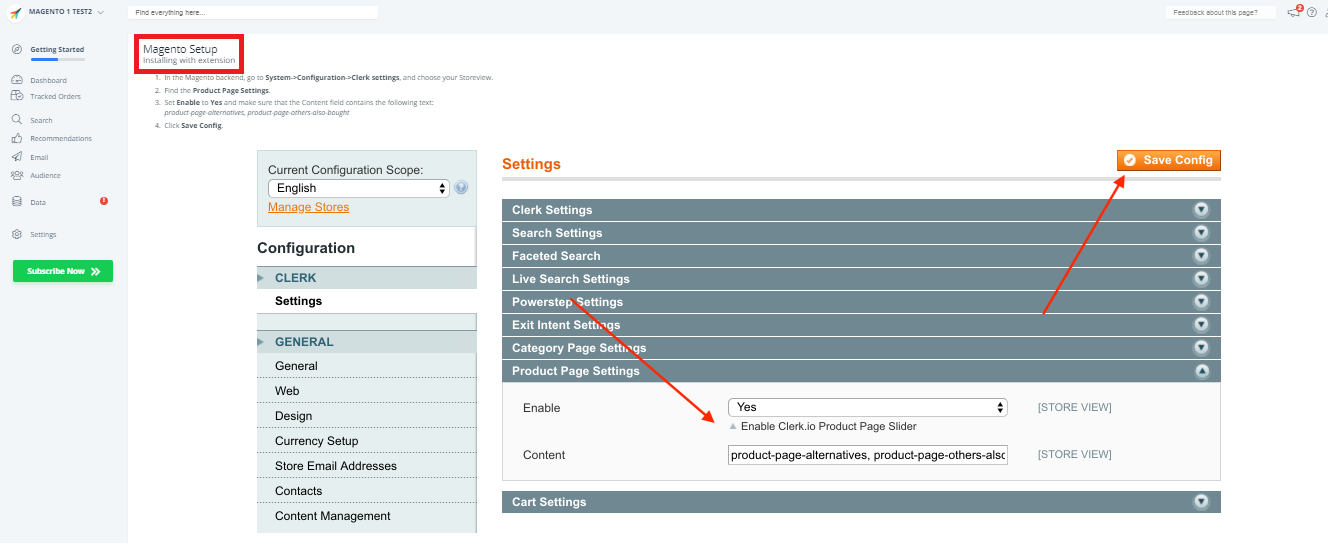Screen dimensions: 1328x552
Task: Open Audience via its people icon
Action: 17,175
